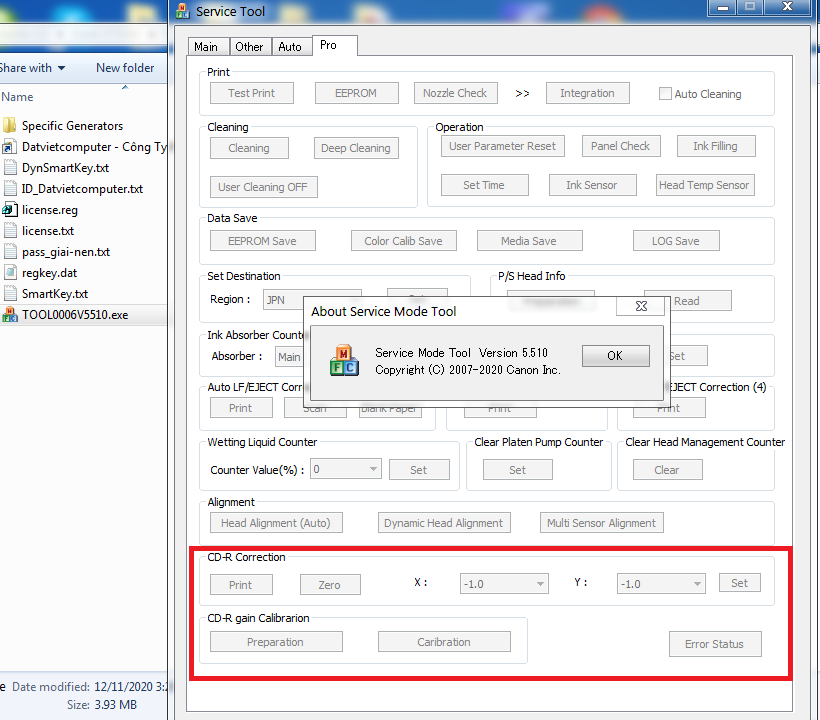Click OK in the About dialog

(x=616, y=356)
